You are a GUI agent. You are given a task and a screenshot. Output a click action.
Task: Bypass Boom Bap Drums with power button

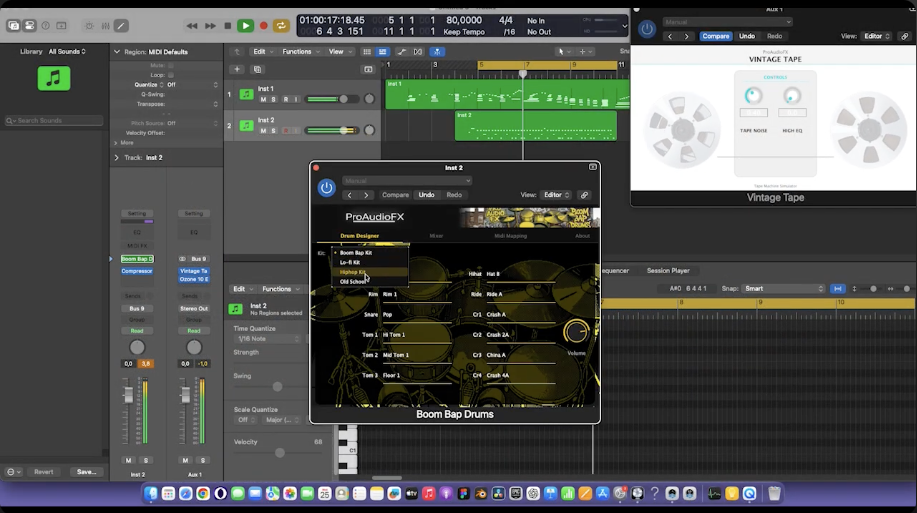coord(326,188)
